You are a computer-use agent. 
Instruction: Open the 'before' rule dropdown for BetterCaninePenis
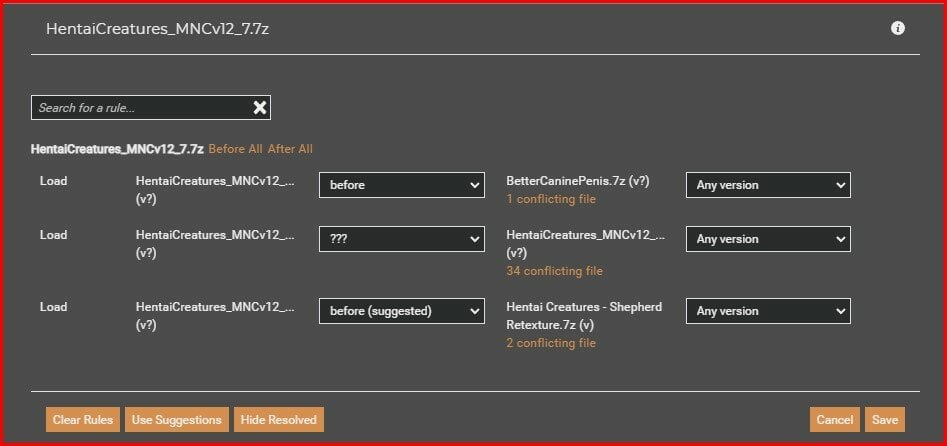pos(402,185)
